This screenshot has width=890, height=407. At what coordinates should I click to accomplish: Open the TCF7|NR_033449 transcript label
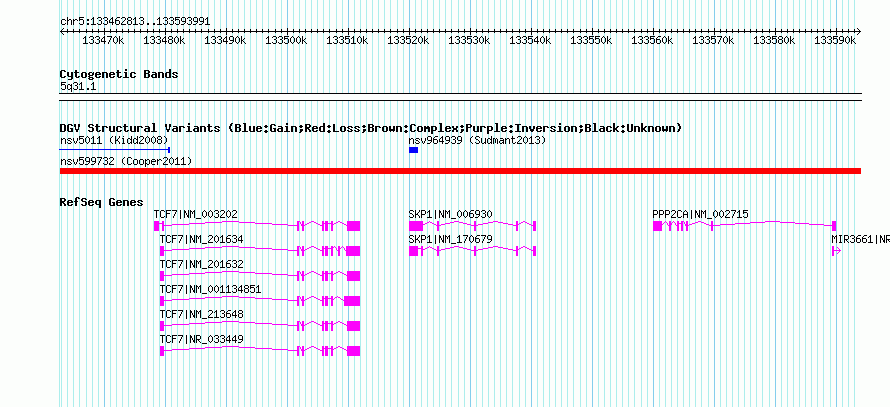tap(201, 339)
